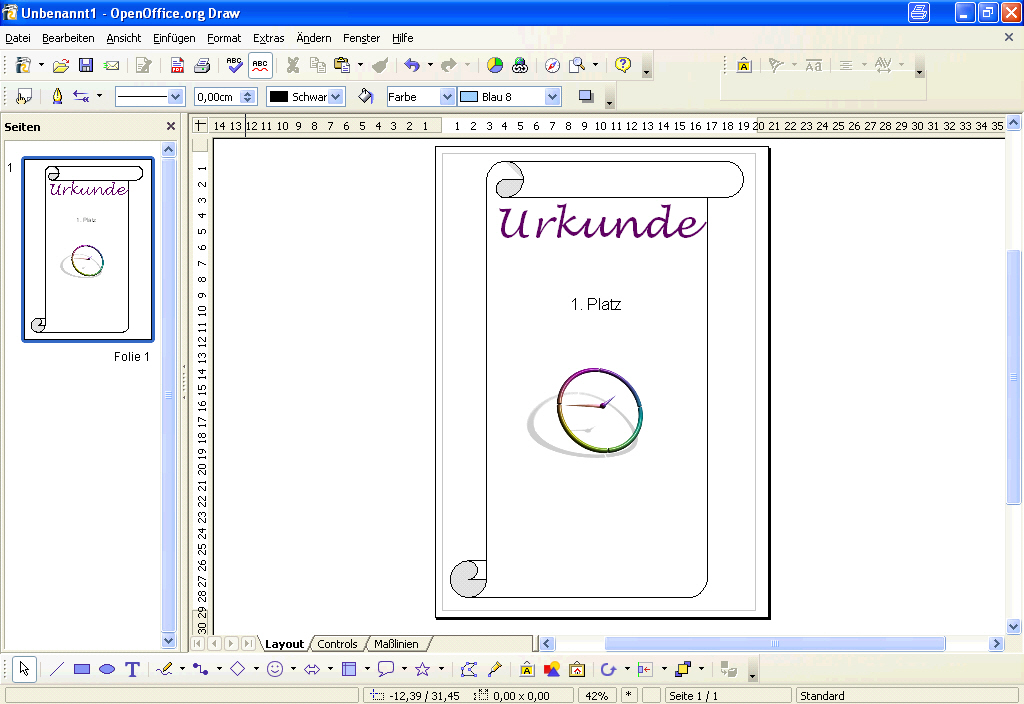Expand the Paste options dropdown arrow
Viewport: 1024px width, 704px height.
(x=360, y=65)
